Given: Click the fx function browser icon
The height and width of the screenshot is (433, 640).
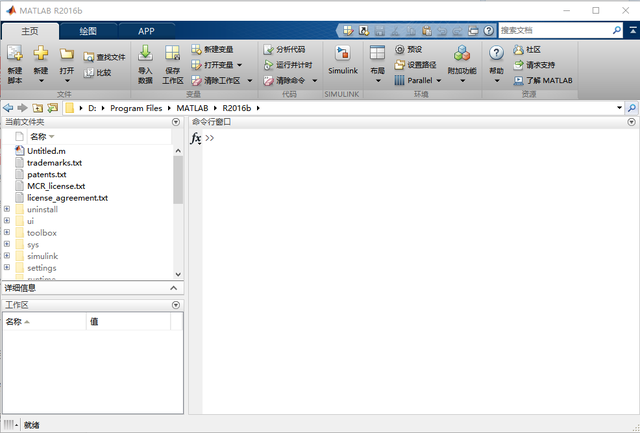Looking at the screenshot, I should (x=196, y=138).
